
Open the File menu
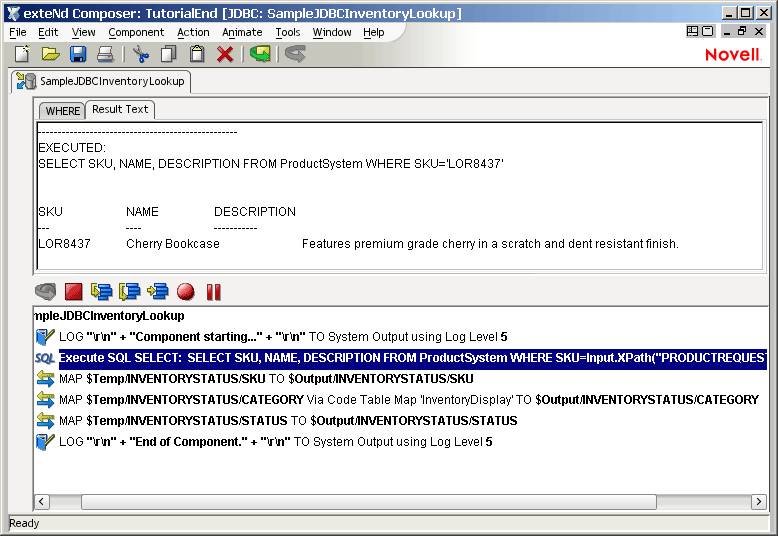tap(18, 32)
